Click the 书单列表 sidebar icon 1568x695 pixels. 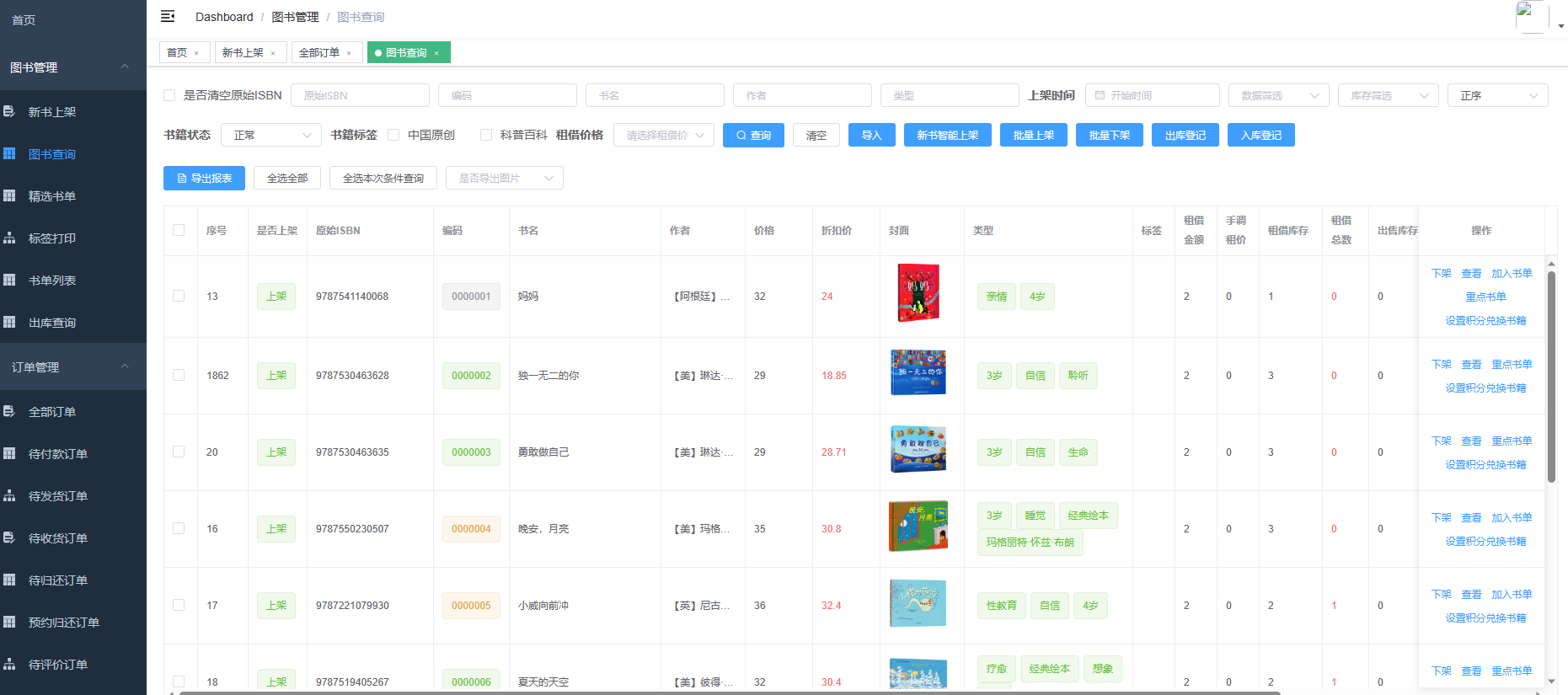(9, 280)
